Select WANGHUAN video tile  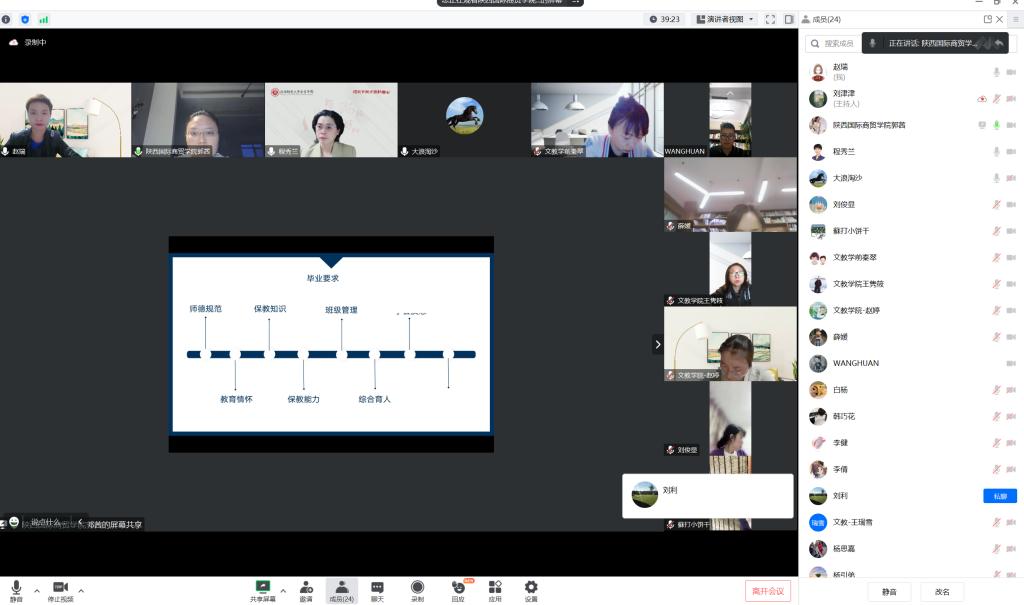click(730, 120)
